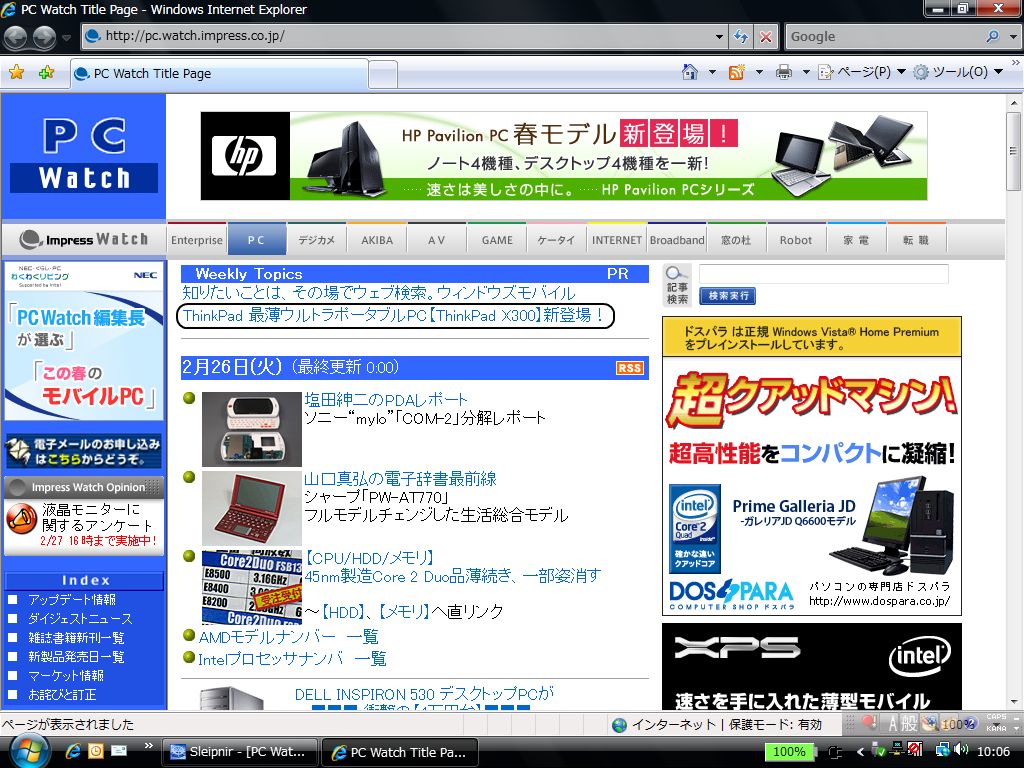Open the 山口真弘の電子辞書最前線 link

(400, 479)
